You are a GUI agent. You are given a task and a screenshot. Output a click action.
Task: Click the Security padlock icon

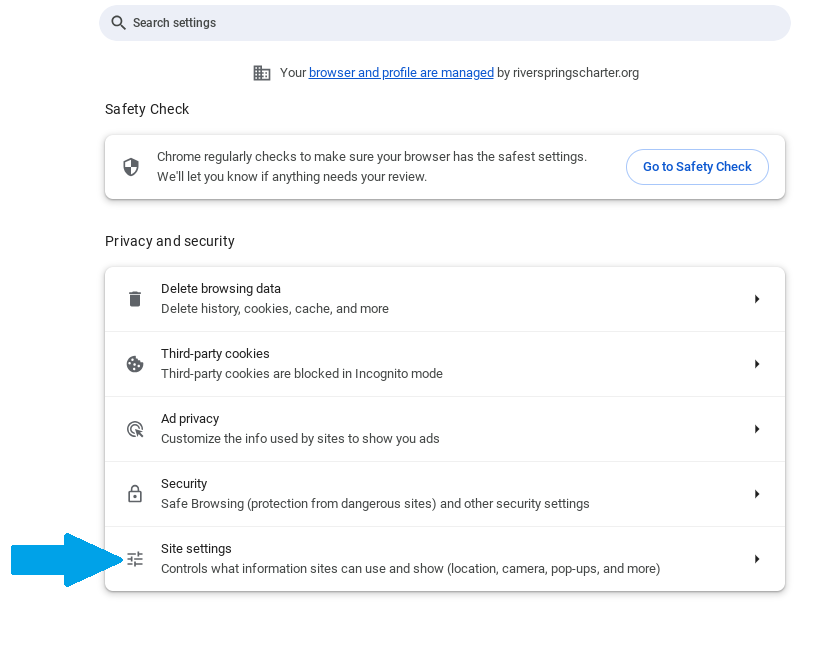[x=135, y=494]
